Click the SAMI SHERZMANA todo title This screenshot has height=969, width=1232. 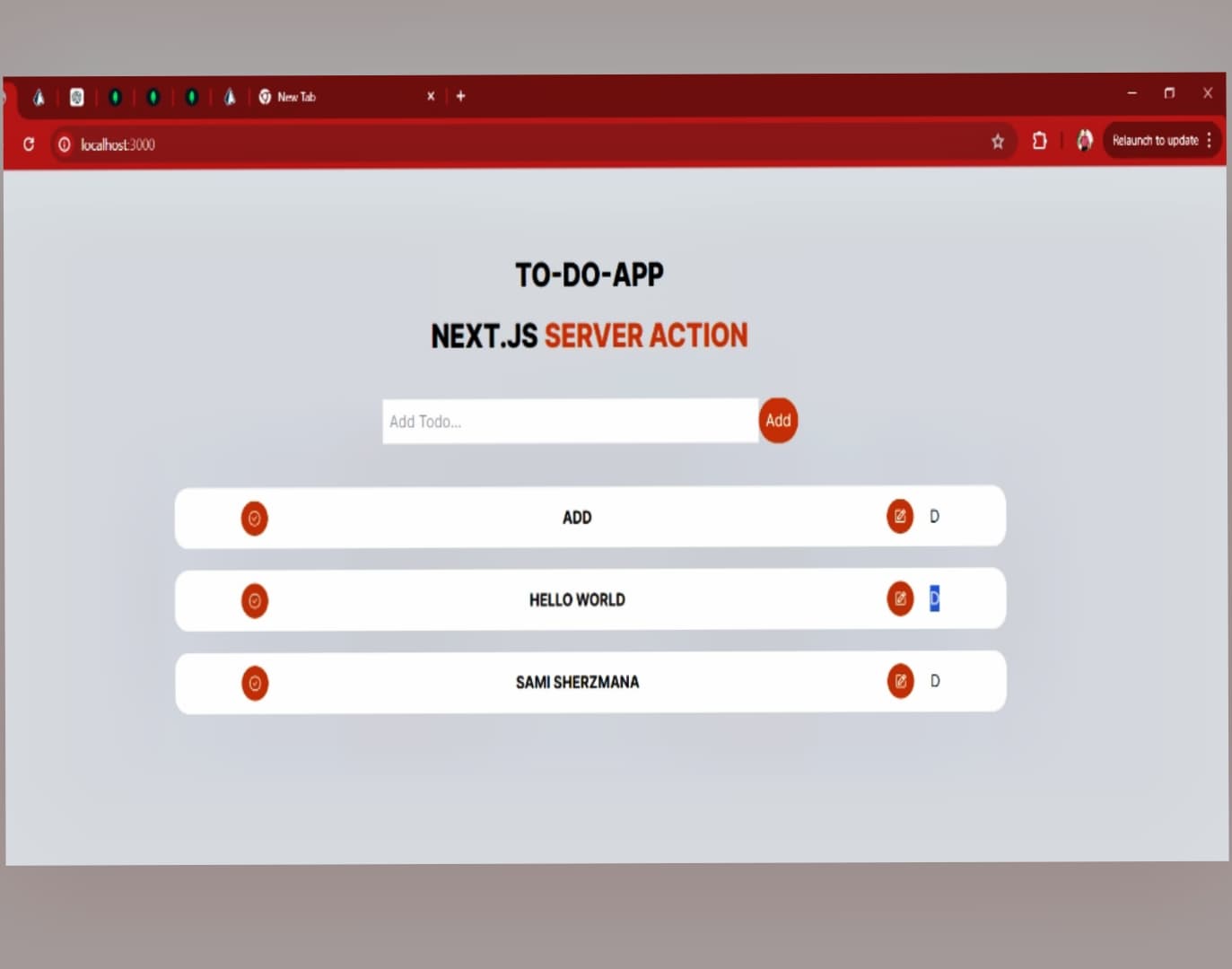(x=577, y=682)
